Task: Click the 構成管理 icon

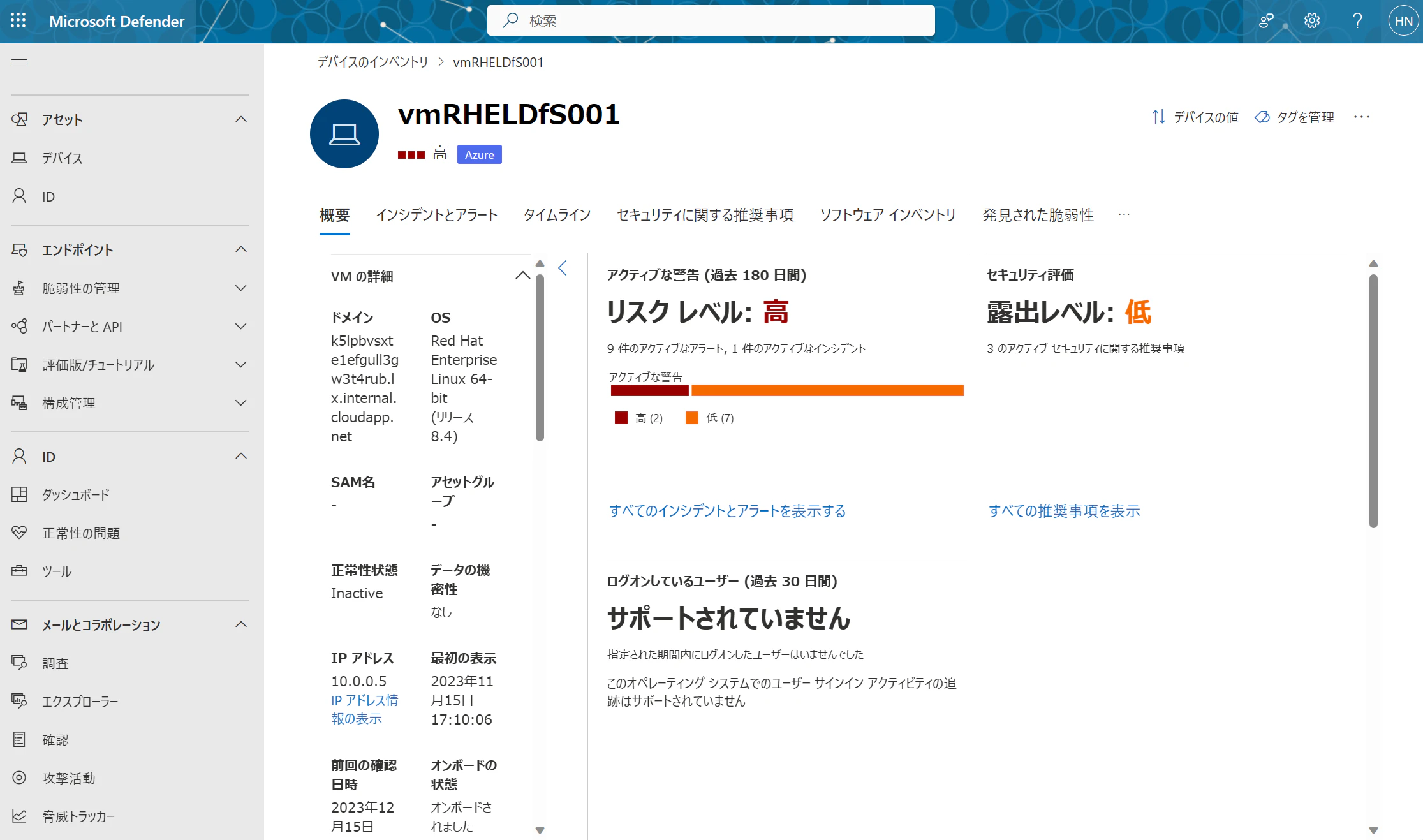Action: [19, 402]
